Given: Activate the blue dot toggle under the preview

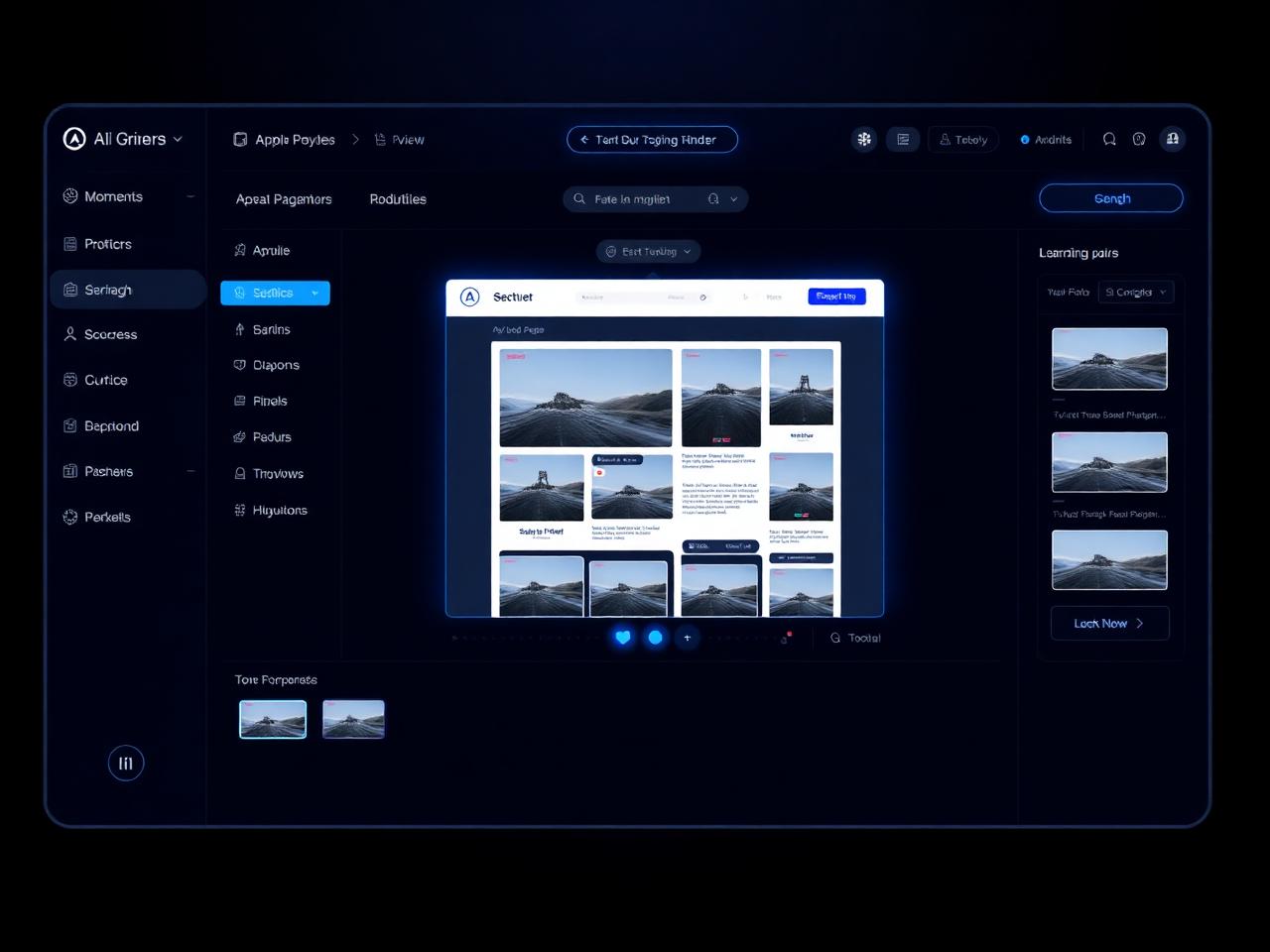Looking at the screenshot, I should click(x=656, y=638).
